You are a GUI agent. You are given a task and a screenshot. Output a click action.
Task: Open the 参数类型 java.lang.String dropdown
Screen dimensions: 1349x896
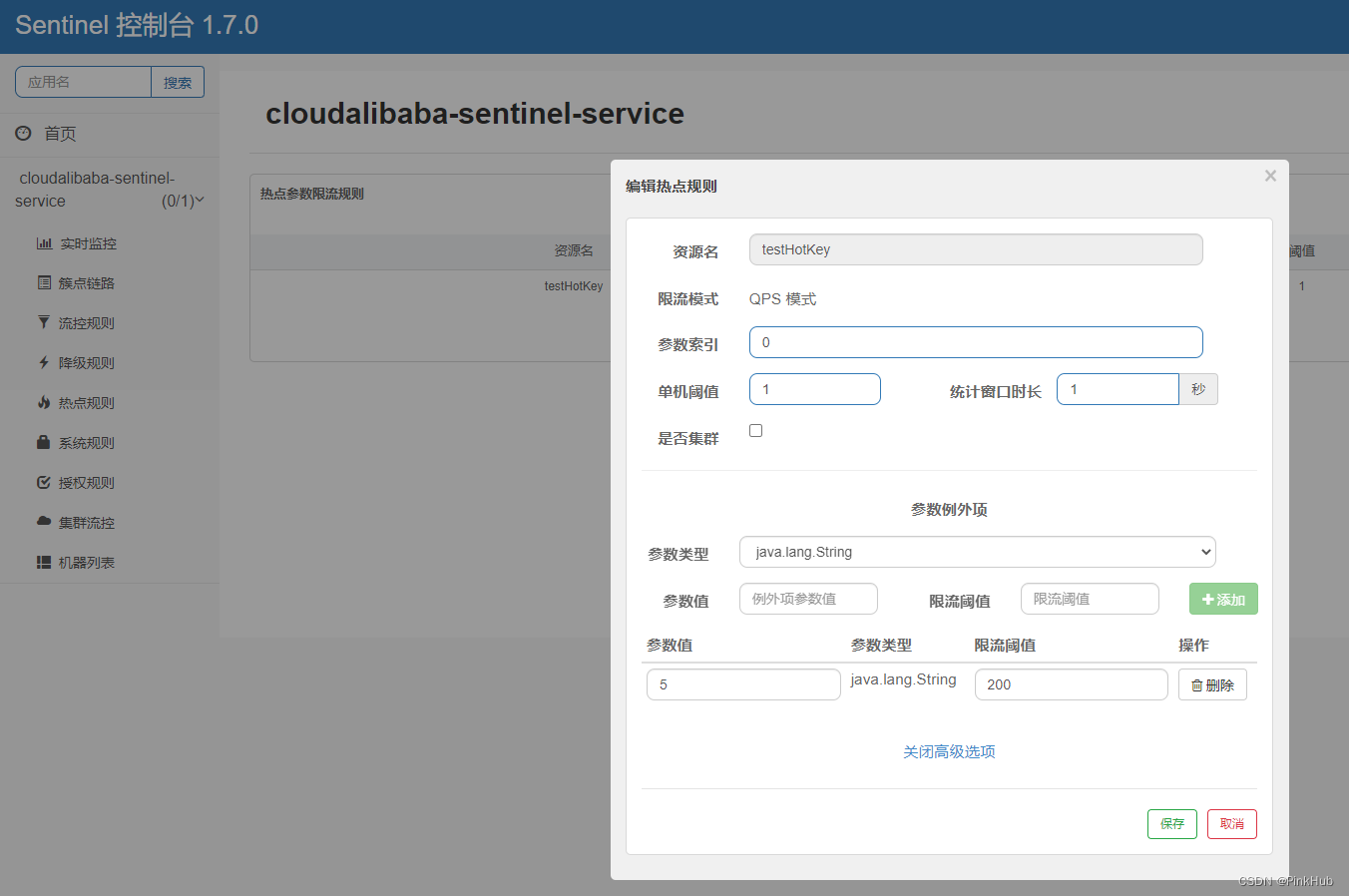pyautogui.click(x=978, y=552)
